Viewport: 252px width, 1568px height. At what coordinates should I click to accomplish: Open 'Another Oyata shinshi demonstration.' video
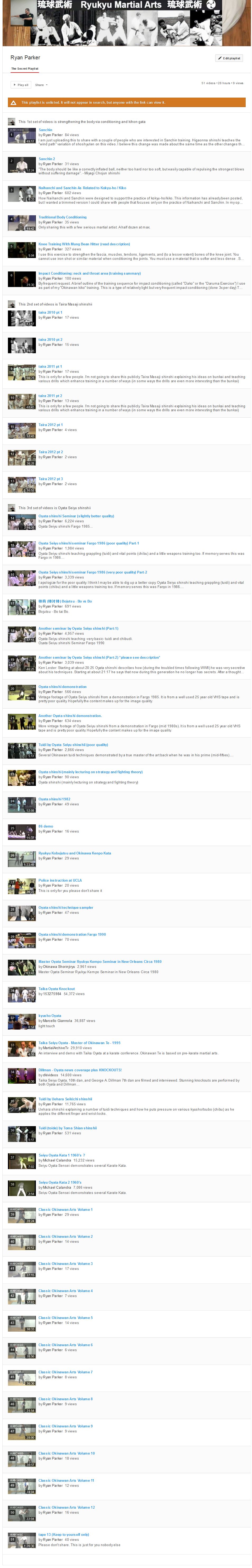click(x=70, y=716)
